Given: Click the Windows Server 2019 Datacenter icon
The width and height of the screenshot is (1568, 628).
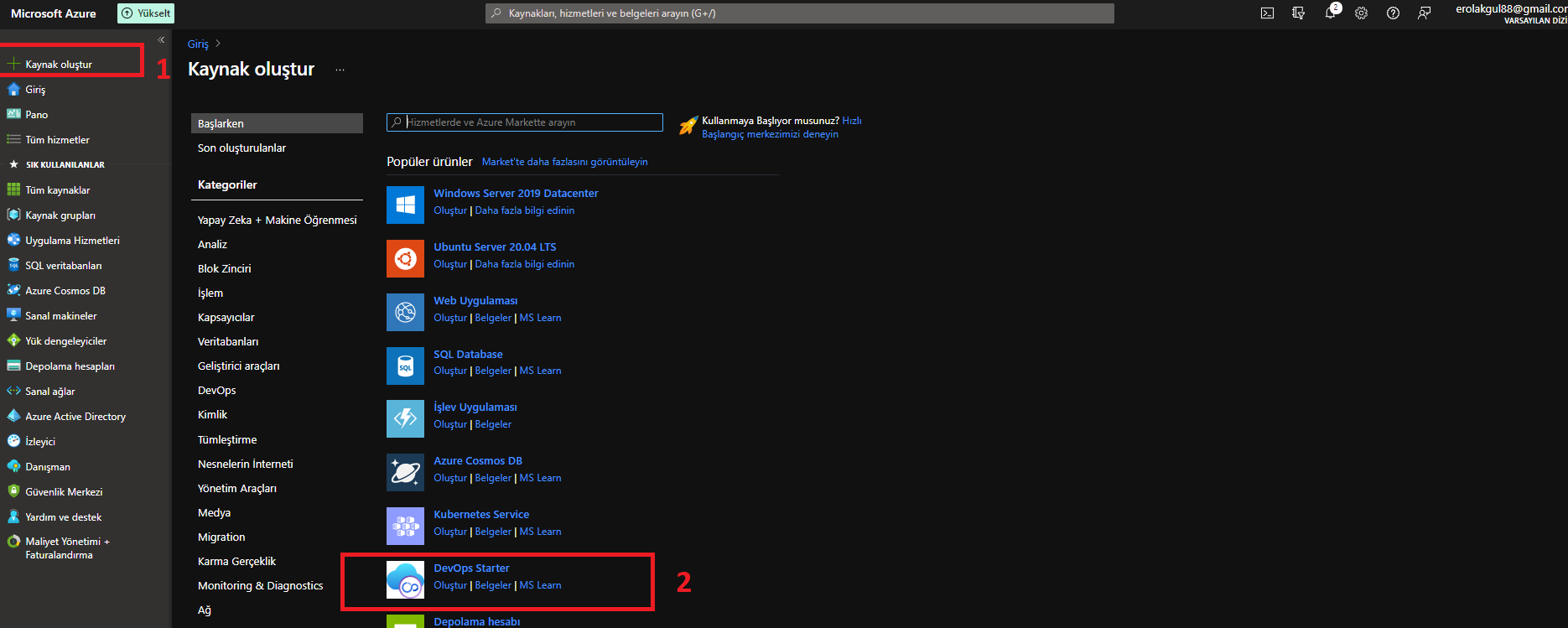Looking at the screenshot, I should 405,205.
